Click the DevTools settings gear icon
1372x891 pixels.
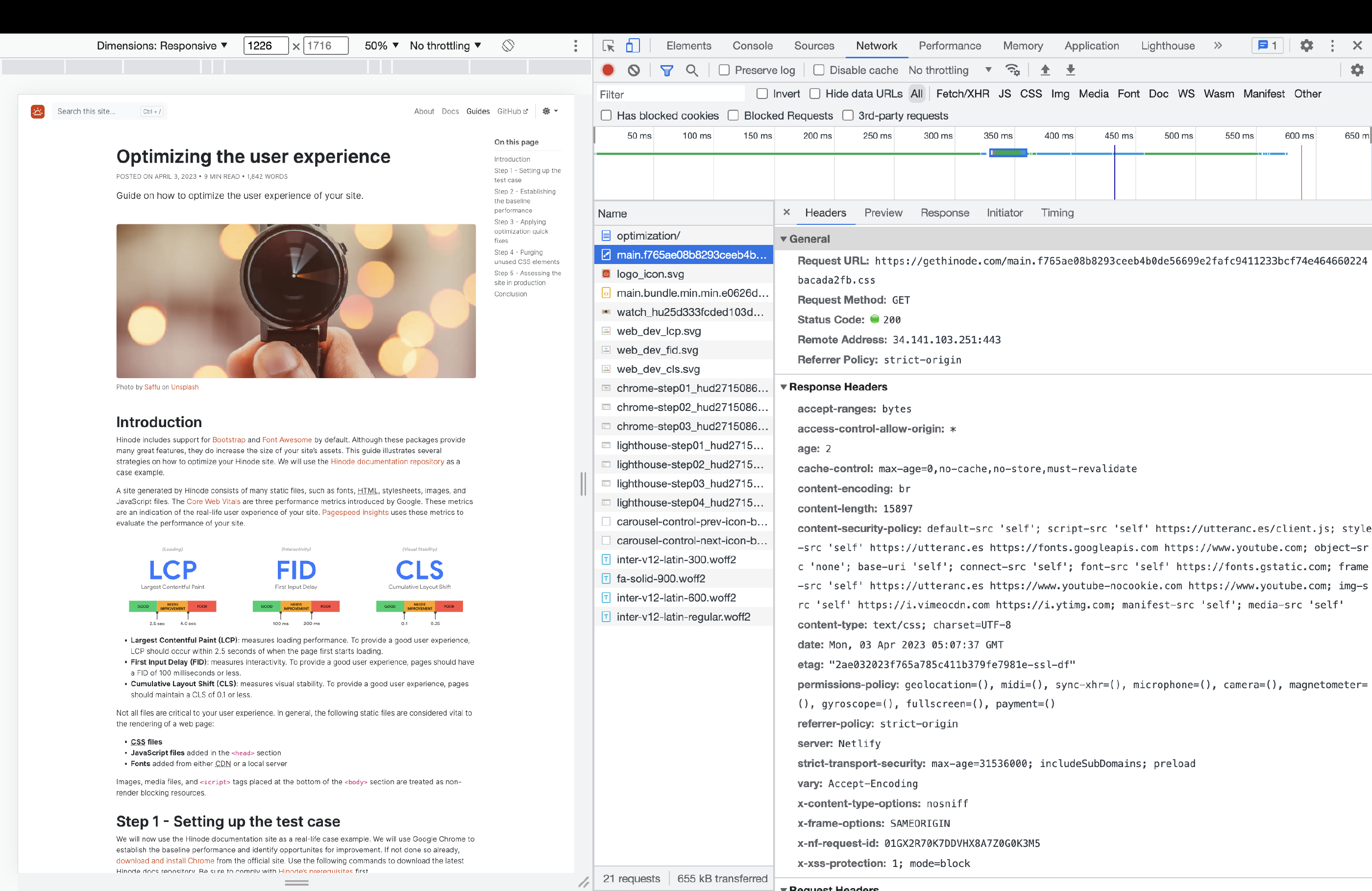(x=1307, y=45)
